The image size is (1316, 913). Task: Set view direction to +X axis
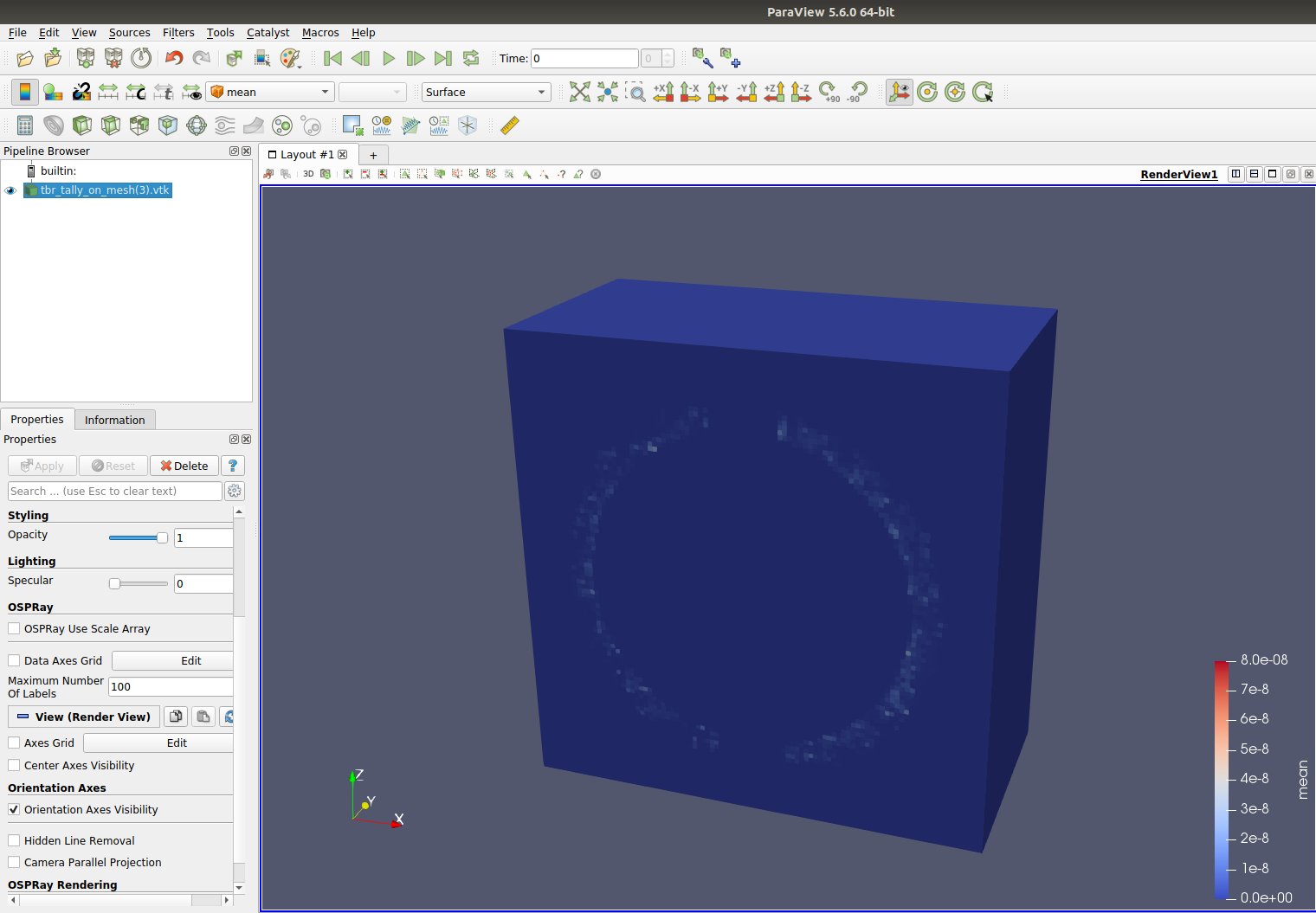coord(663,91)
